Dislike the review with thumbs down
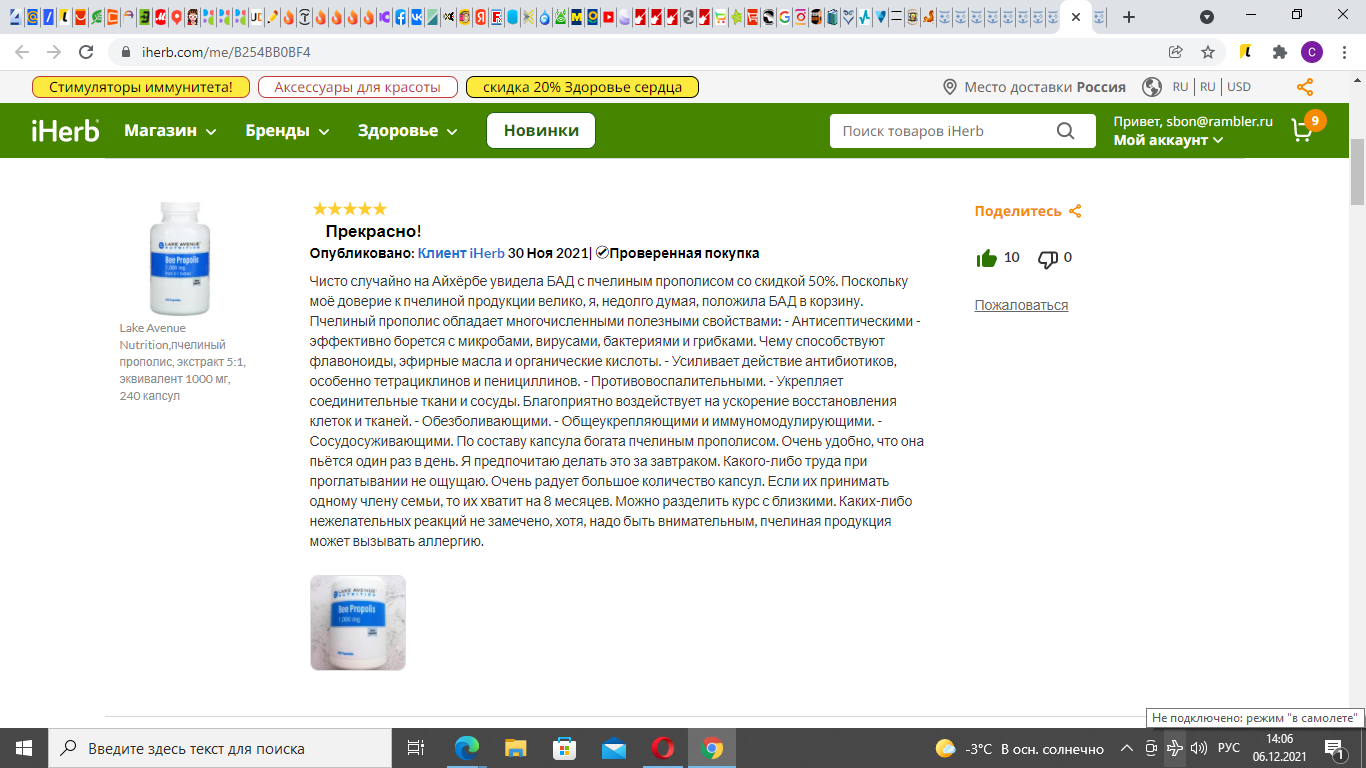 1048,259
